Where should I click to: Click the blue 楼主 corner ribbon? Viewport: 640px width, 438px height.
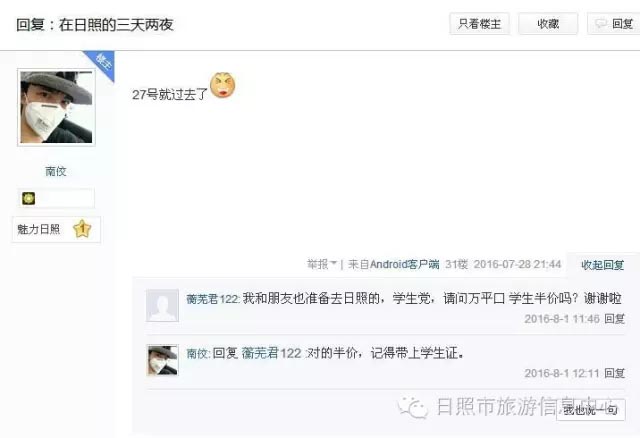pyautogui.click(x=102, y=64)
